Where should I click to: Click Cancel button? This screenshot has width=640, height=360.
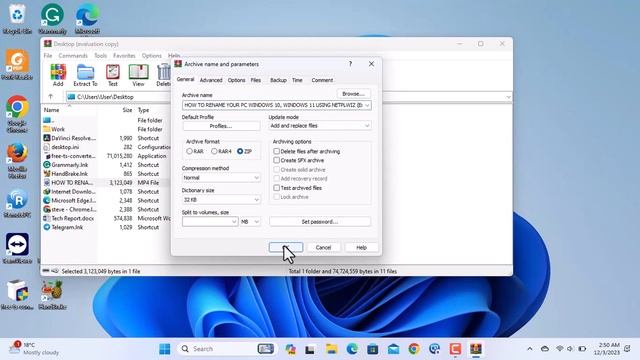coord(323,247)
